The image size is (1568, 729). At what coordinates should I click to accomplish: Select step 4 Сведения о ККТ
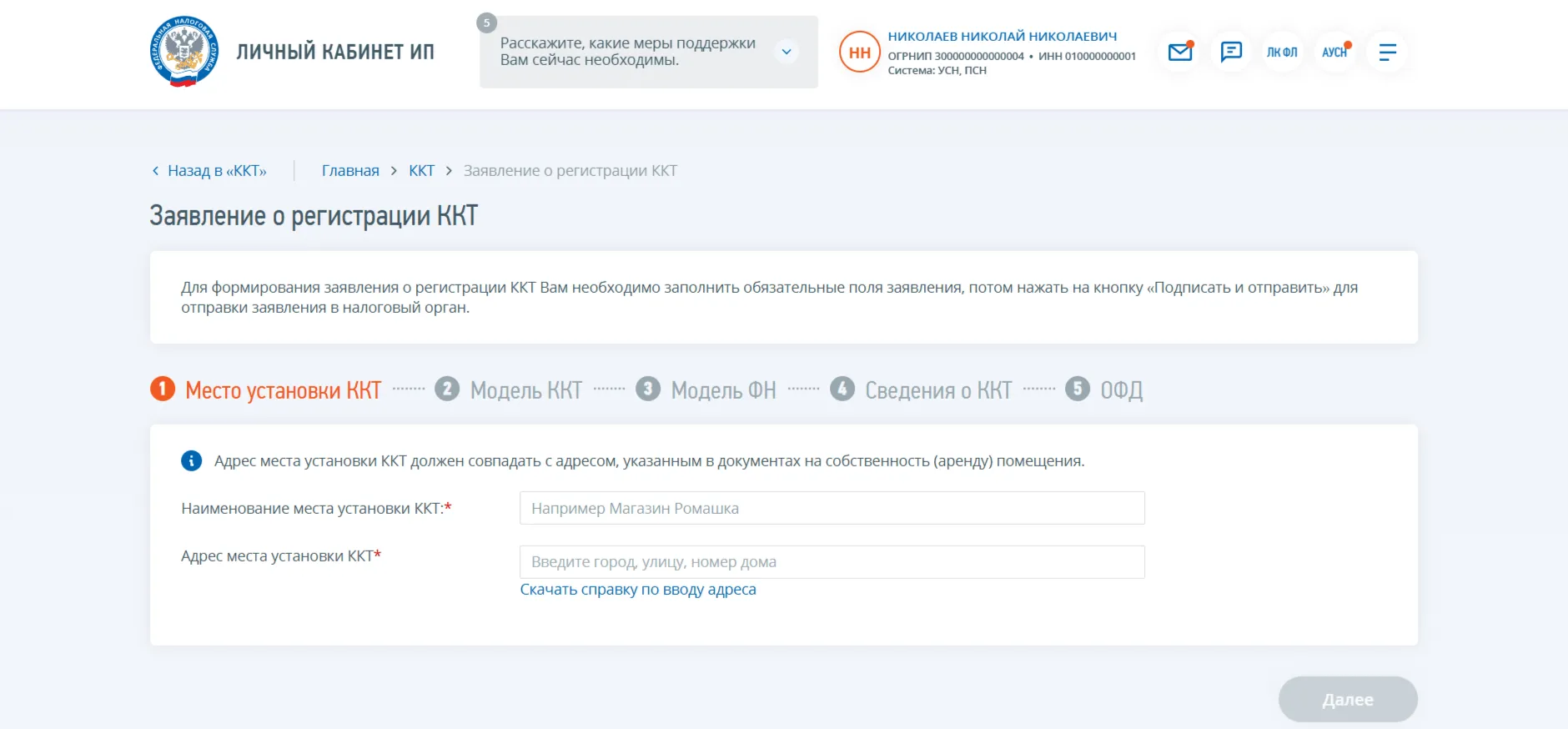coord(922,390)
